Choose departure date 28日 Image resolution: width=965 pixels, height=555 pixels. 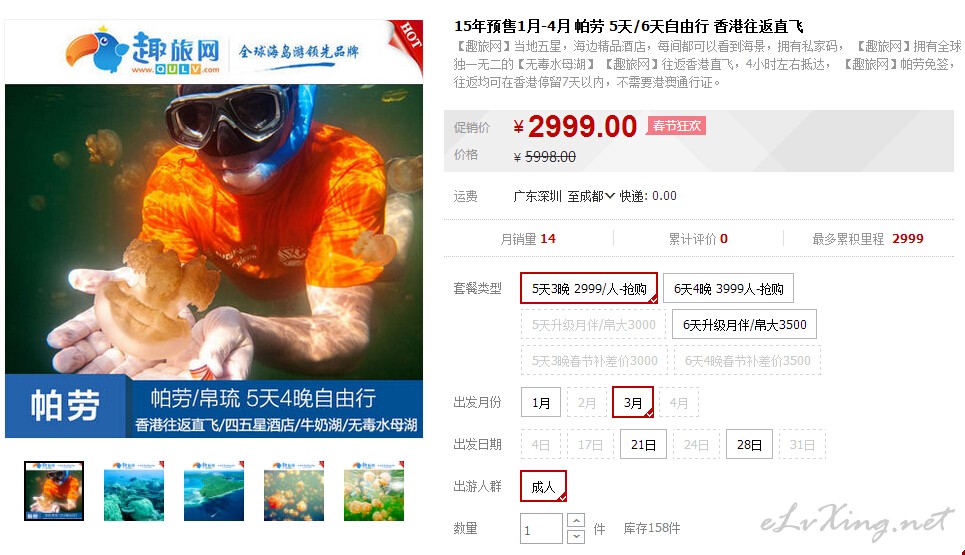[x=749, y=444]
